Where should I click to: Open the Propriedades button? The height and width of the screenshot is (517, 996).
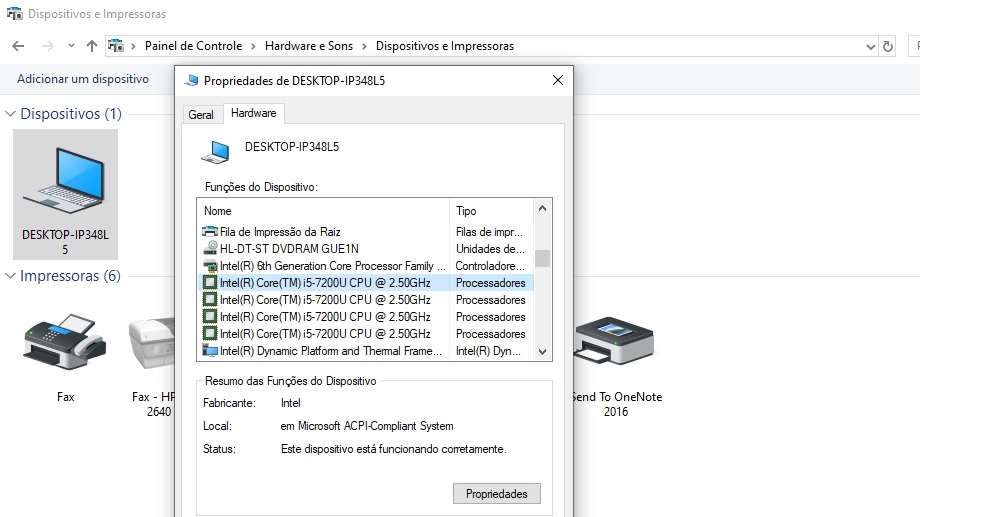pyautogui.click(x=497, y=494)
